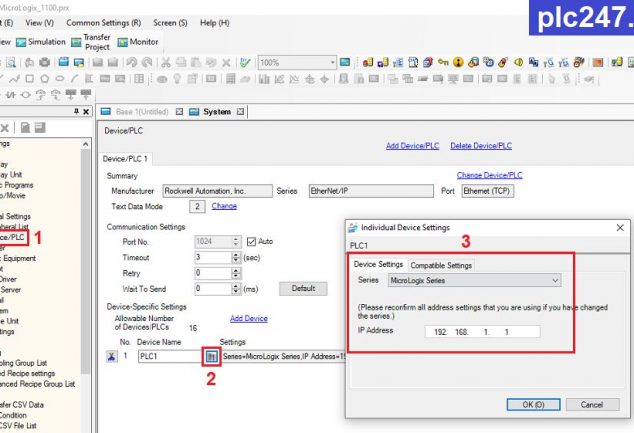Click the delete device icon beside PLC1 row
This screenshot has width=634, height=433.
coord(112,356)
